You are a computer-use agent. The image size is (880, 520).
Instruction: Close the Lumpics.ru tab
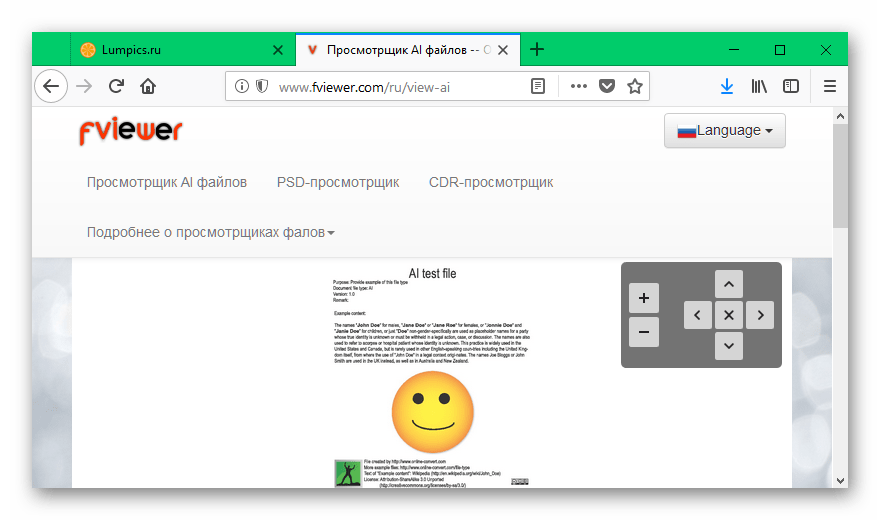click(278, 50)
